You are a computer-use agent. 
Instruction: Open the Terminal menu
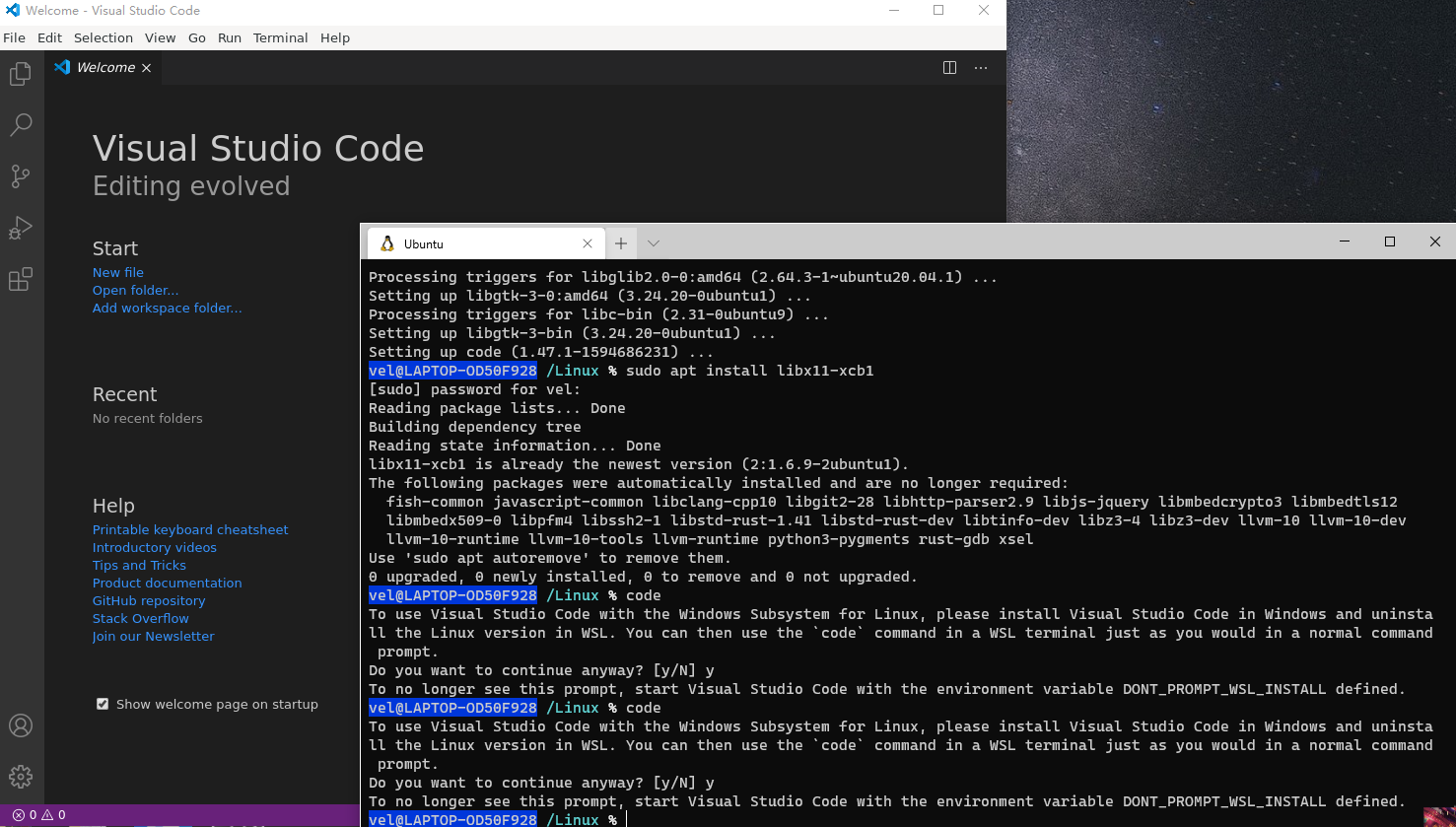click(x=280, y=37)
